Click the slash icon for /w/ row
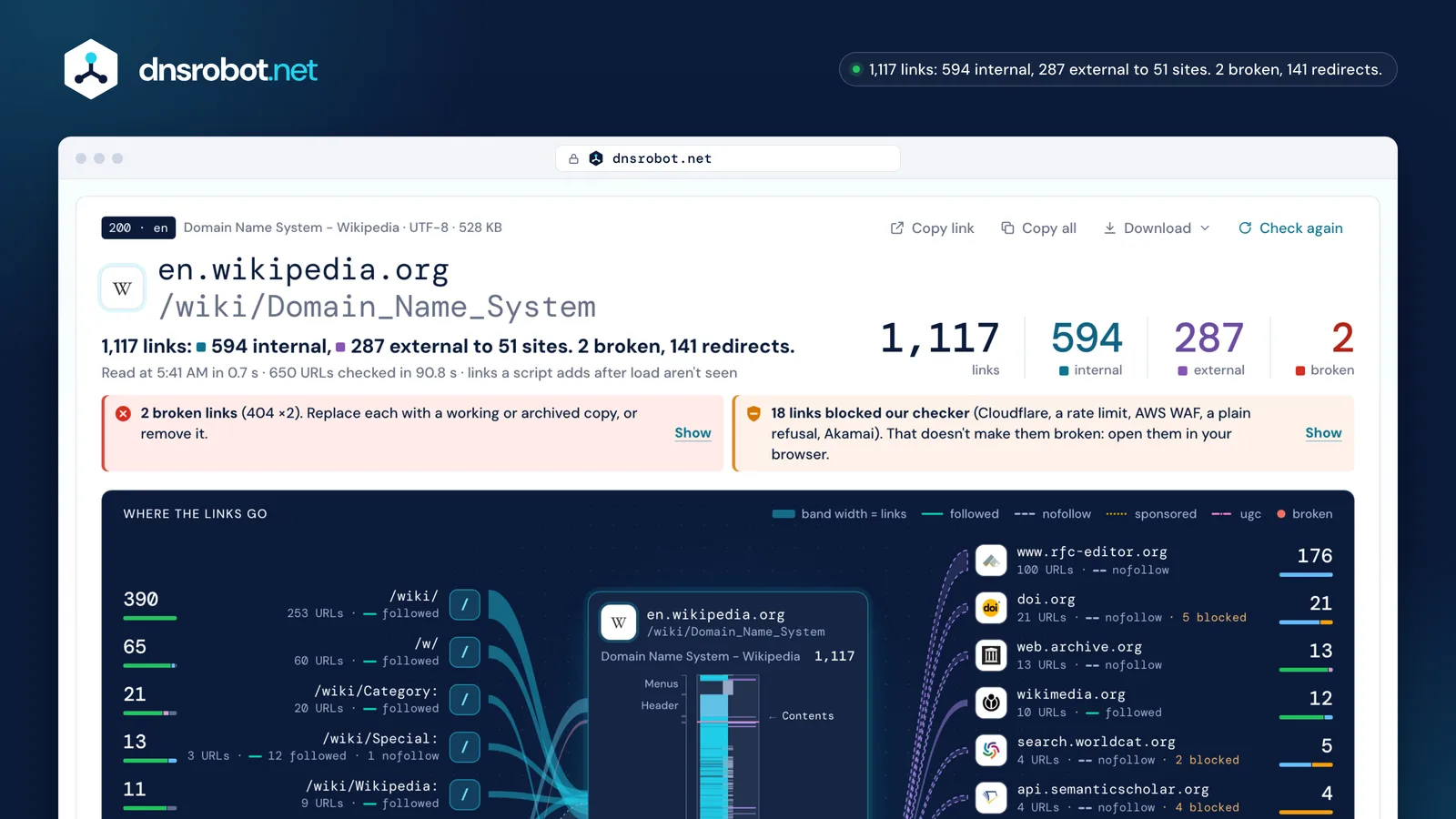 [464, 652]
